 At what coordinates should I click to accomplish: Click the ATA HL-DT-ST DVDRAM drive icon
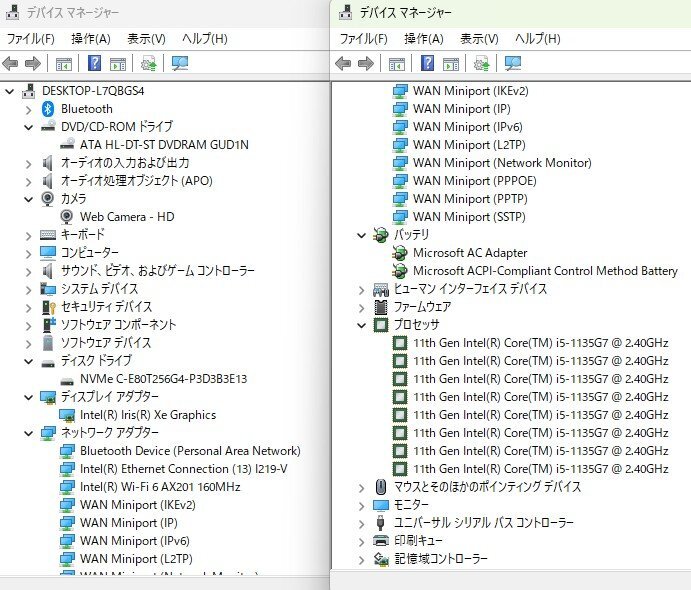tap(67, 144)
